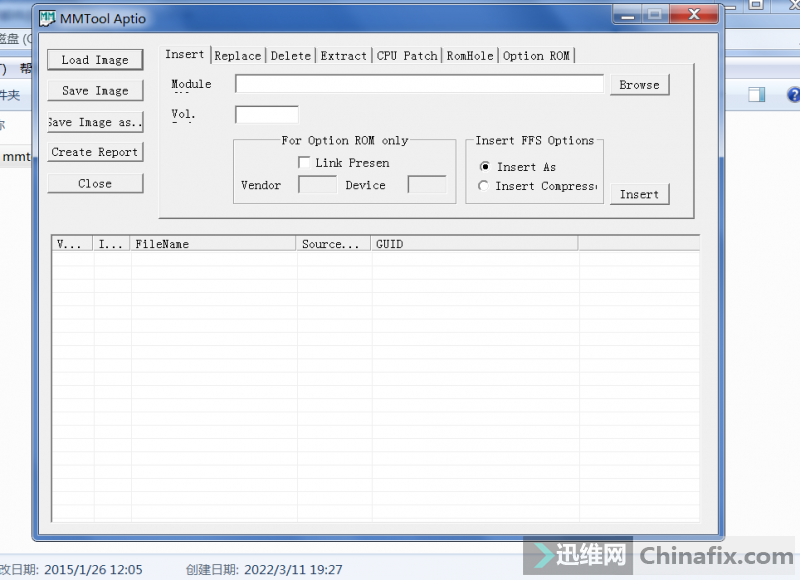Click the Vendor ID field
The height and width of the screenshot is (580, 800).
click(x=317, y=184)
